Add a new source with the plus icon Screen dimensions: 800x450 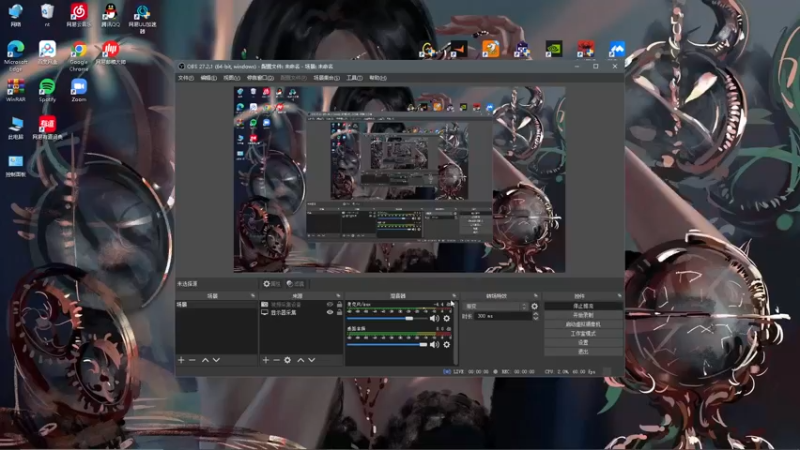click(265, 360)
